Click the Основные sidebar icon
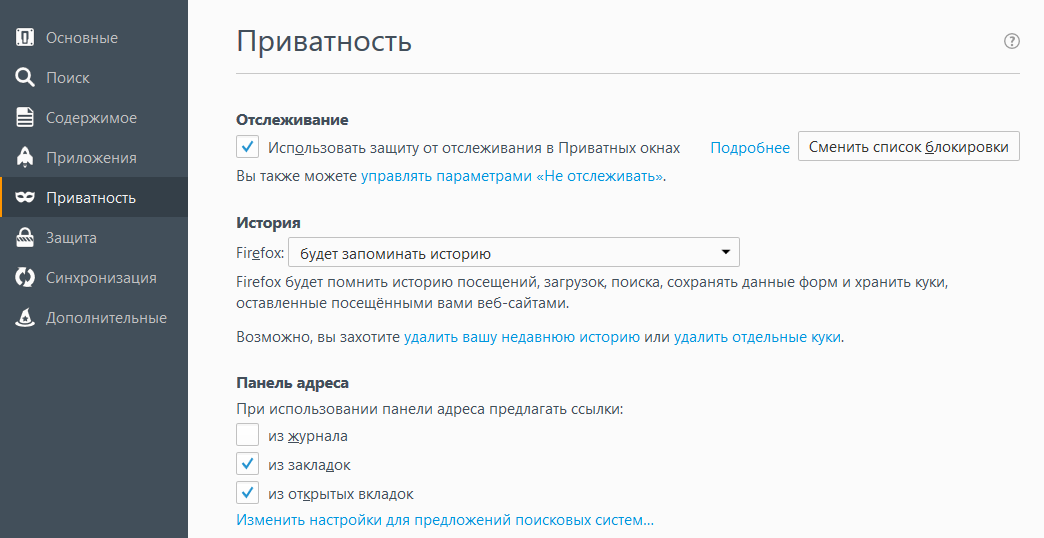The height and width of the screenshot is (538, 1044). [25, 38]
